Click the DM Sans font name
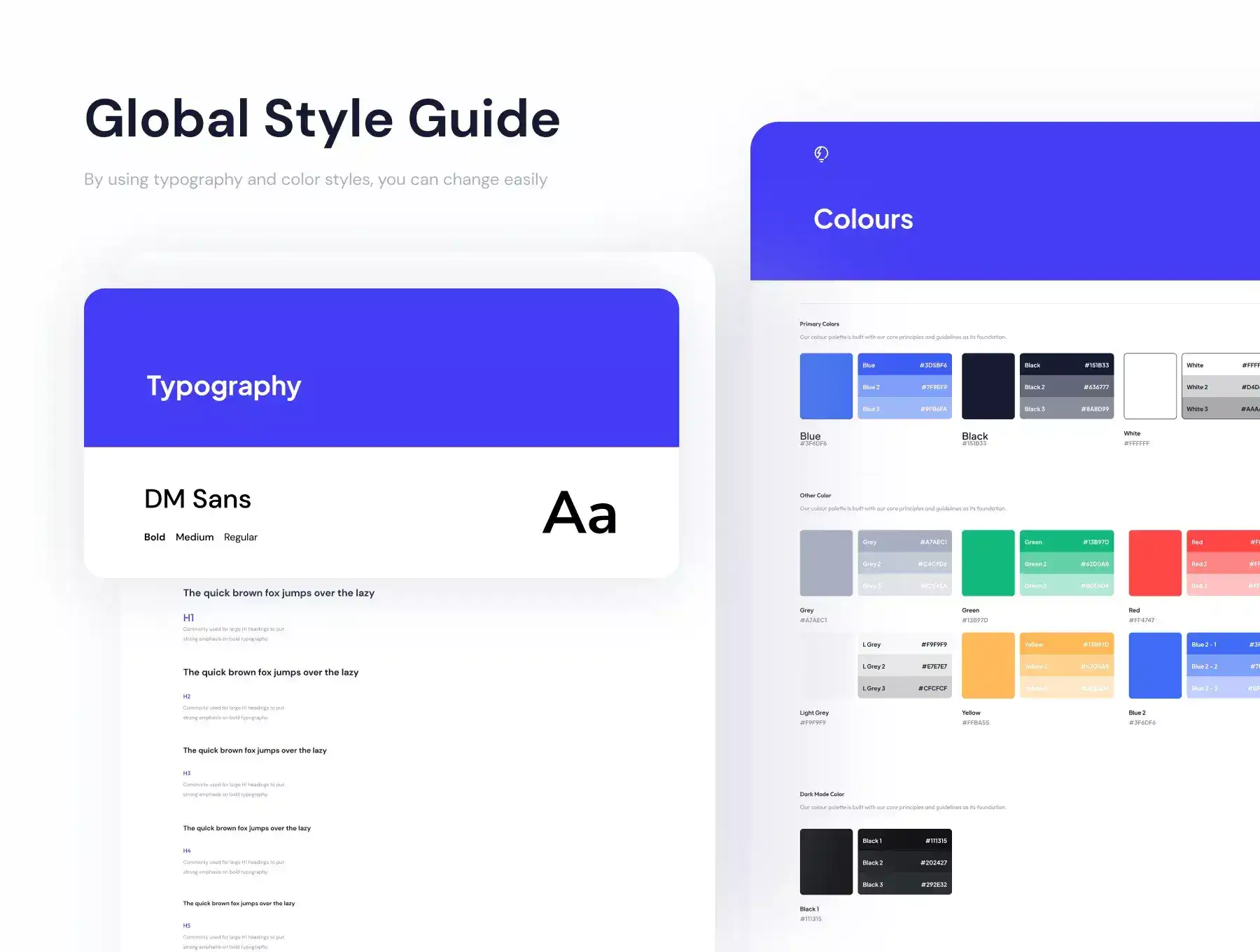 point(197,499)
